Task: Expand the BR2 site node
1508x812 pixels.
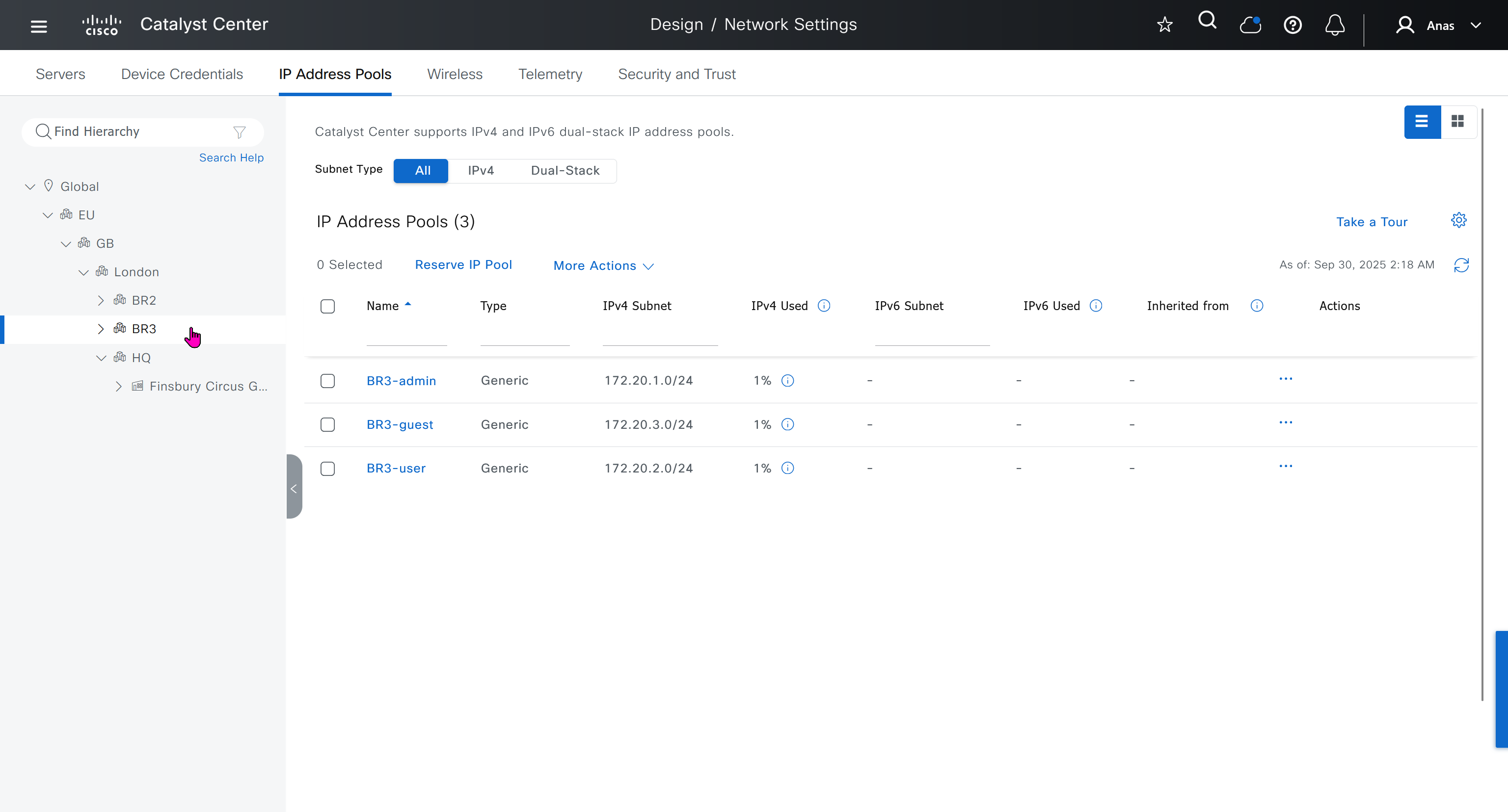Action: pos(101,301)
